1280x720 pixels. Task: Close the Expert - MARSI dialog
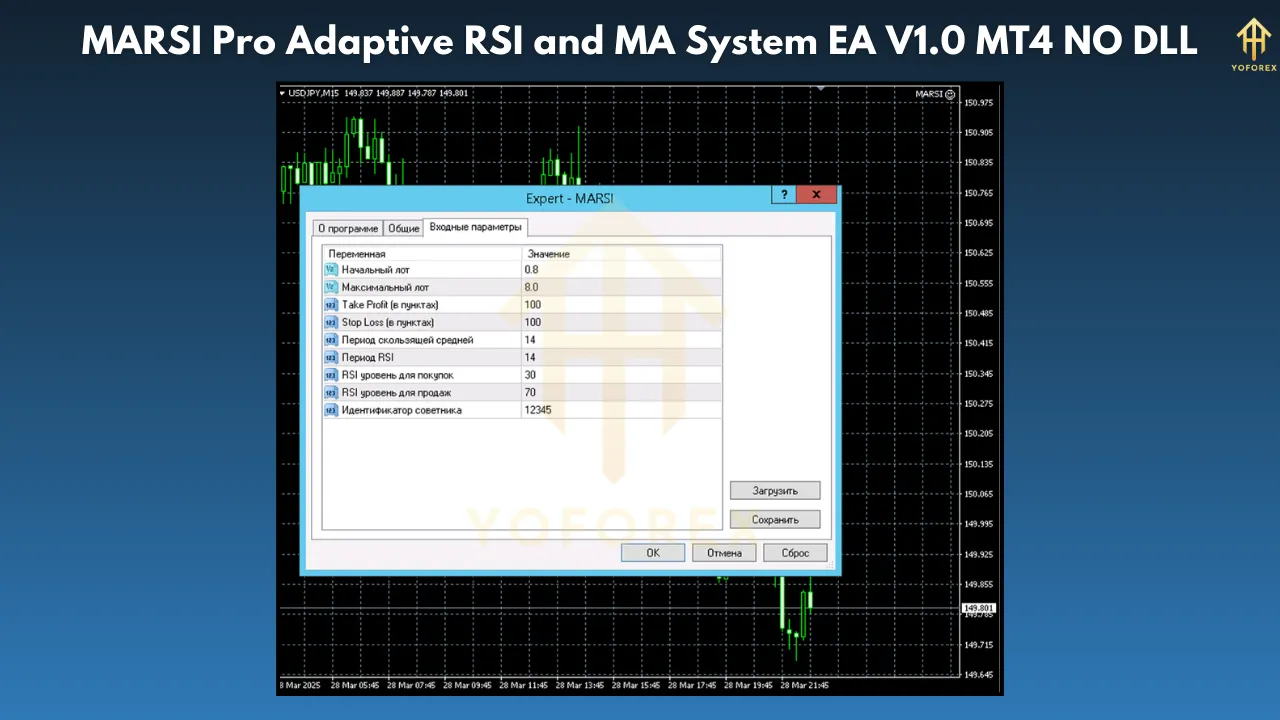pyautogui.click(x=816, y=195)
